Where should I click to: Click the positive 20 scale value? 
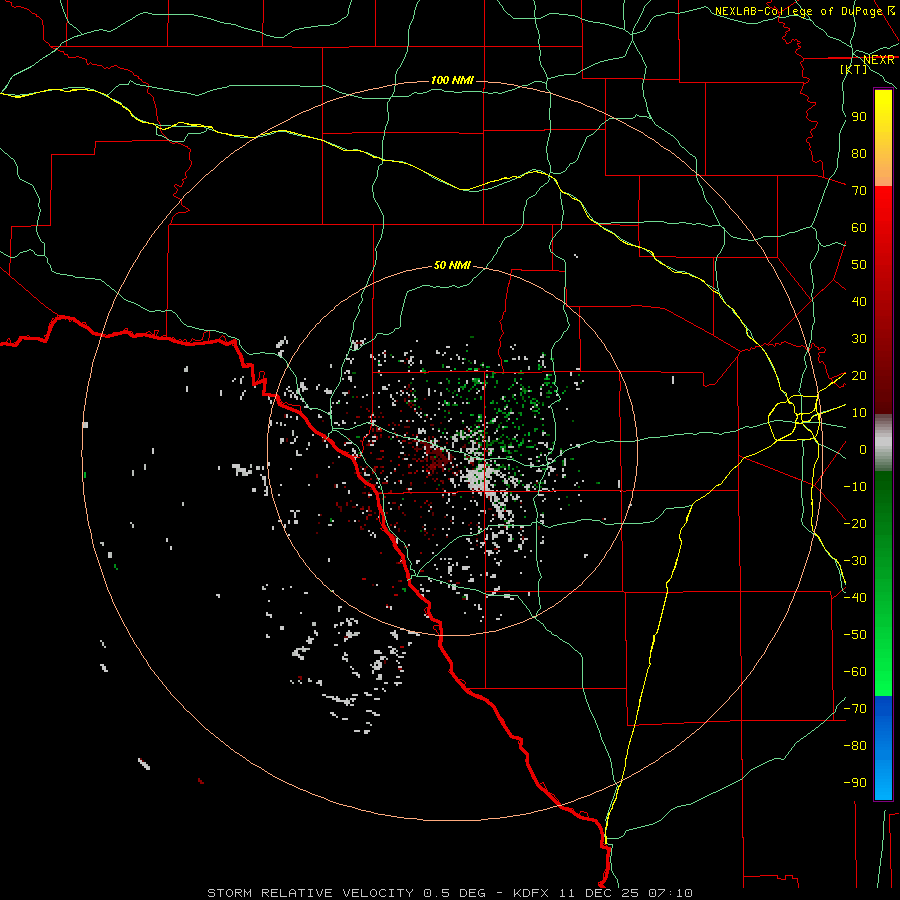pos(859,376)
